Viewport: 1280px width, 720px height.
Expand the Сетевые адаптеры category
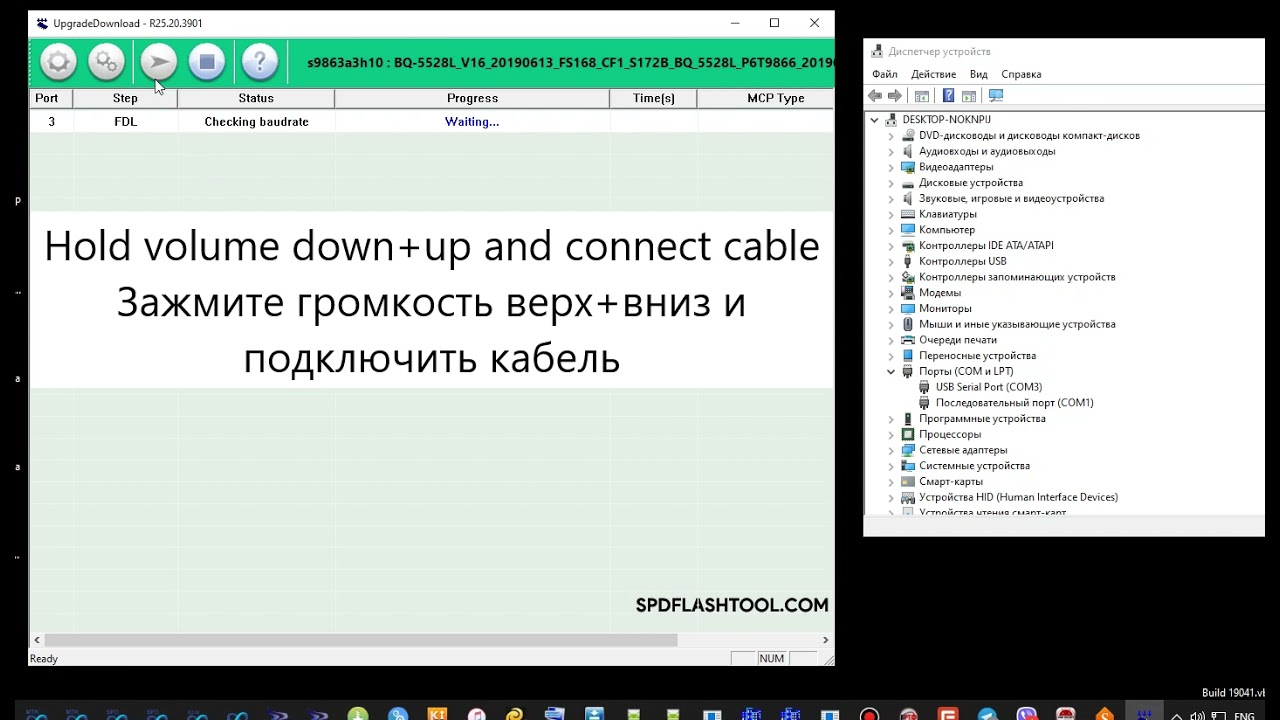891,450
